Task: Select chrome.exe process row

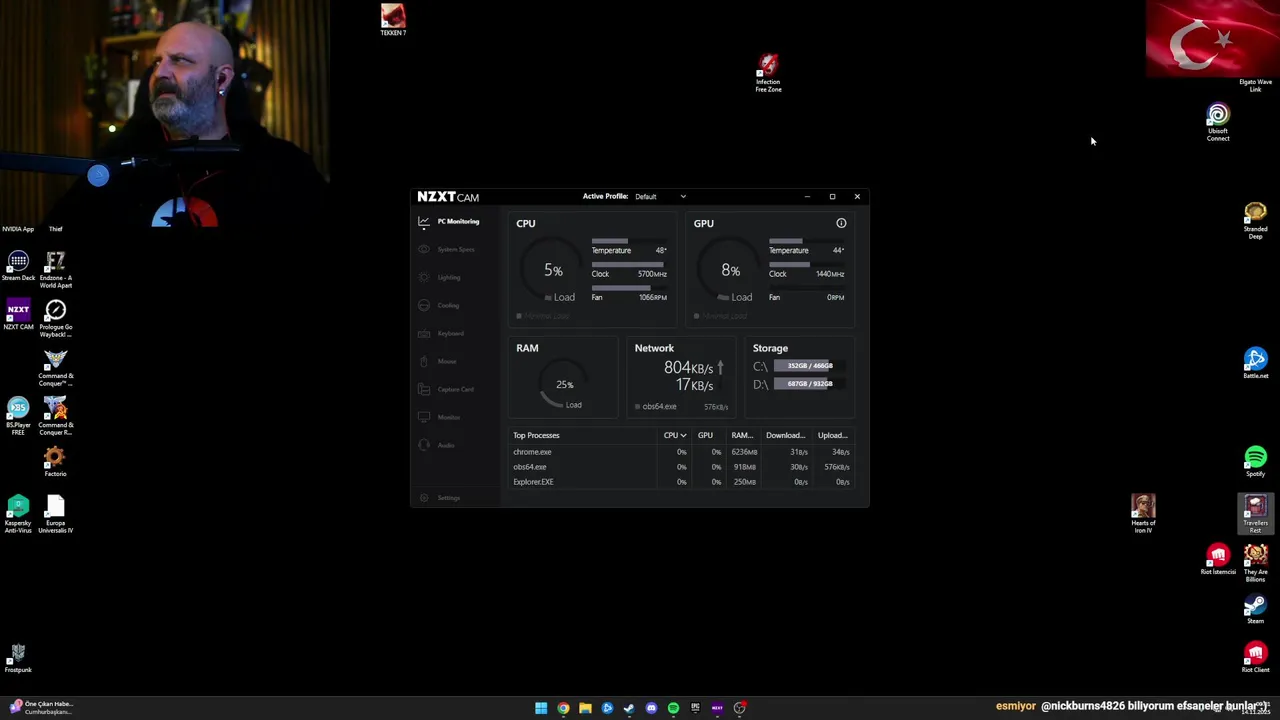Action: pos(681,452)
